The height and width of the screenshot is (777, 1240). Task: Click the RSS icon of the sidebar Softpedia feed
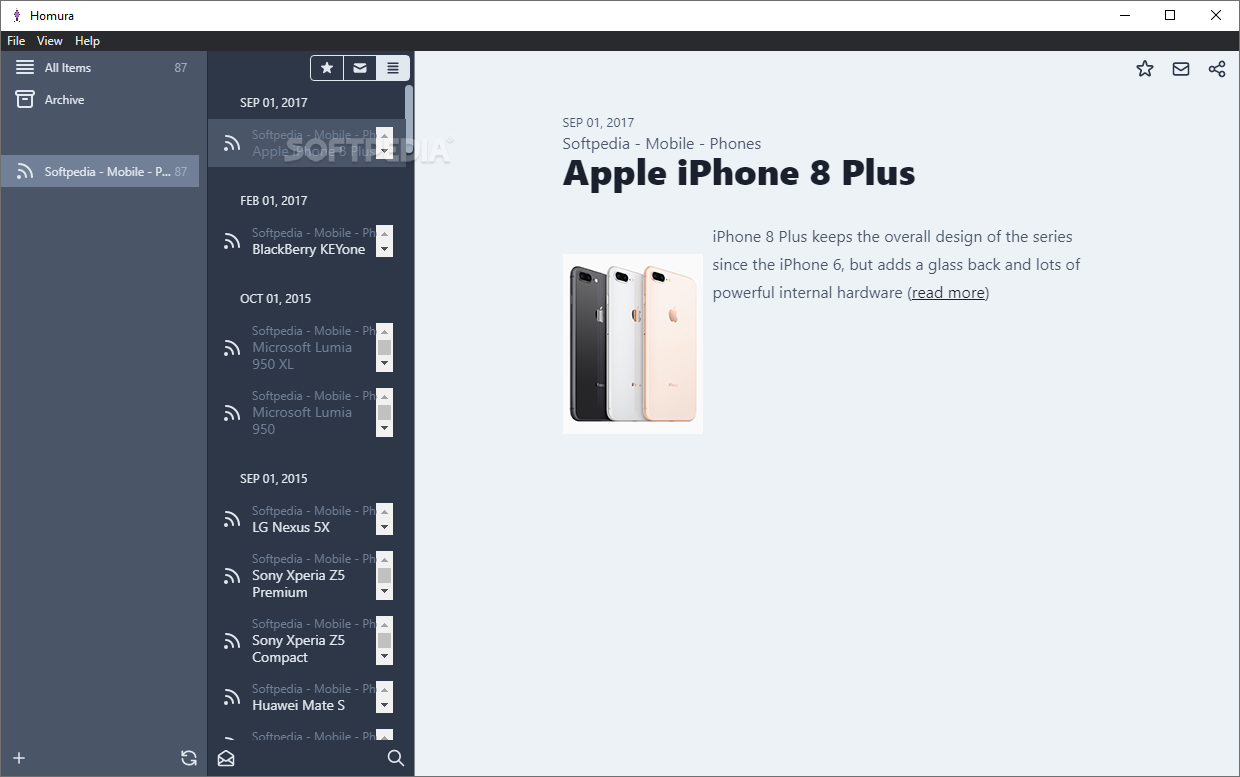25,172
